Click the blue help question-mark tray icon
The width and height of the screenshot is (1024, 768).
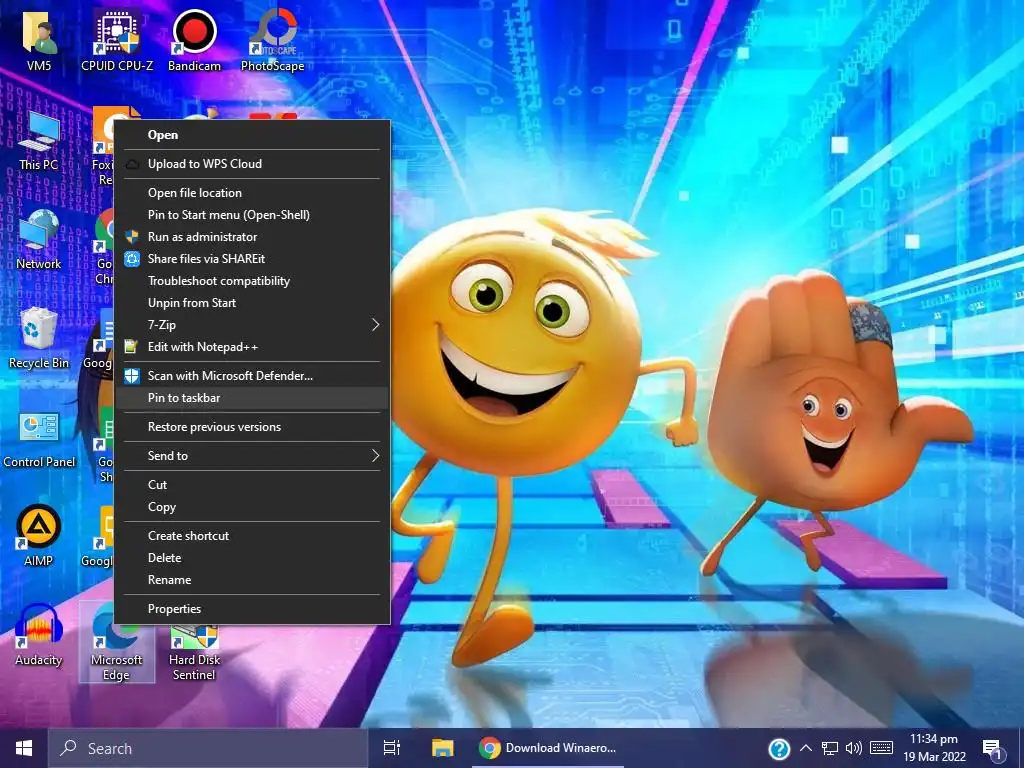pos(778,749)
